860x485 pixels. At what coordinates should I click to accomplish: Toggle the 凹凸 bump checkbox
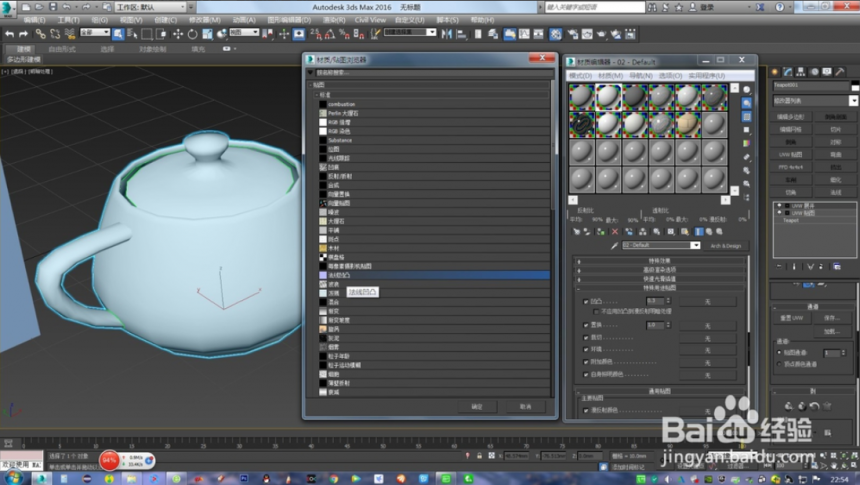[585, 301]
